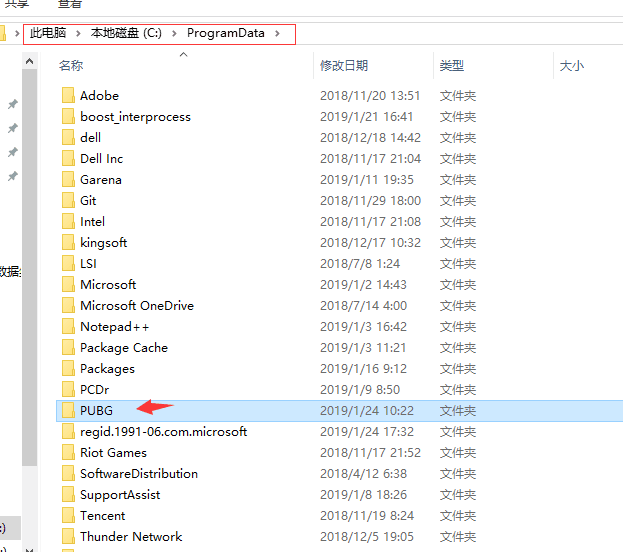Viewport: 623px width, 552px height.
Task: Click the PUBG folder icon
Action: [68, 411]
